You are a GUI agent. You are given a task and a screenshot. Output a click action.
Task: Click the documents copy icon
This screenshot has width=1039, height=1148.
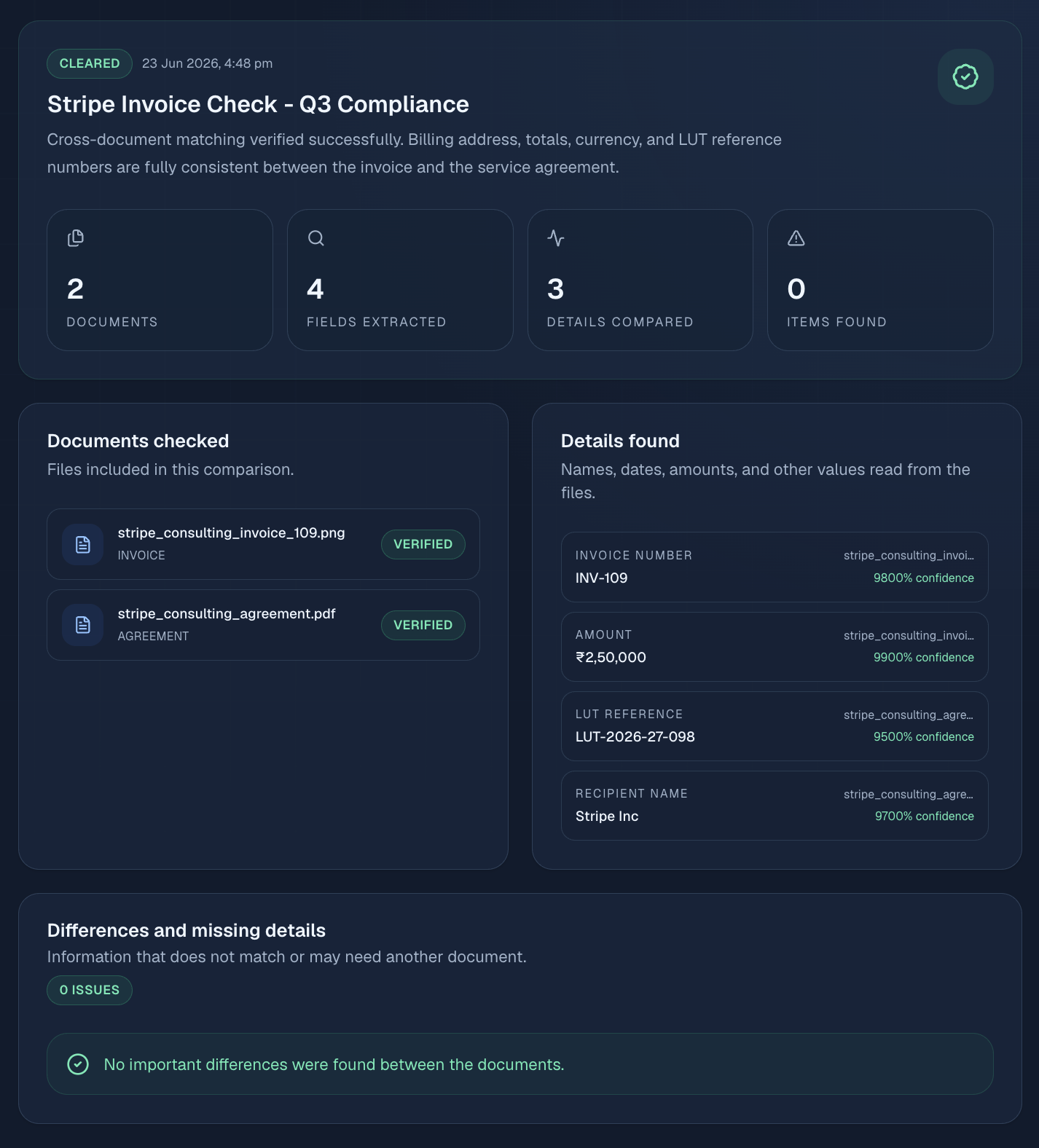[x=76, y=238]
